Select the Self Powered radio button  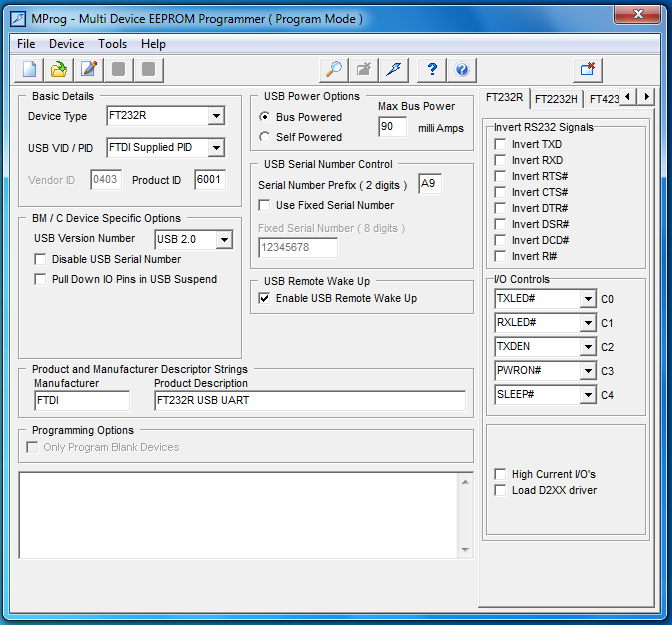click(265, 137)
